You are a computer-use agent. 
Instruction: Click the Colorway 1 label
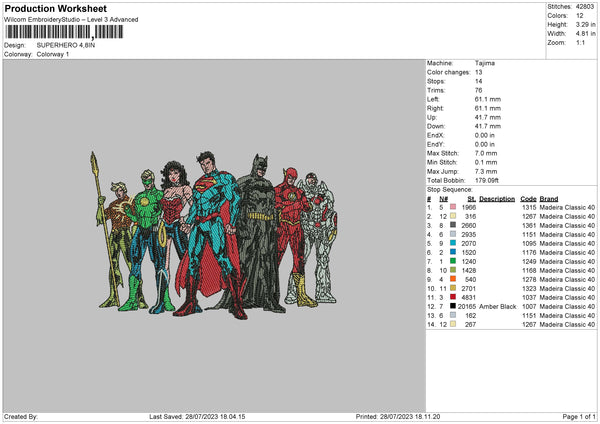[55, 53]
